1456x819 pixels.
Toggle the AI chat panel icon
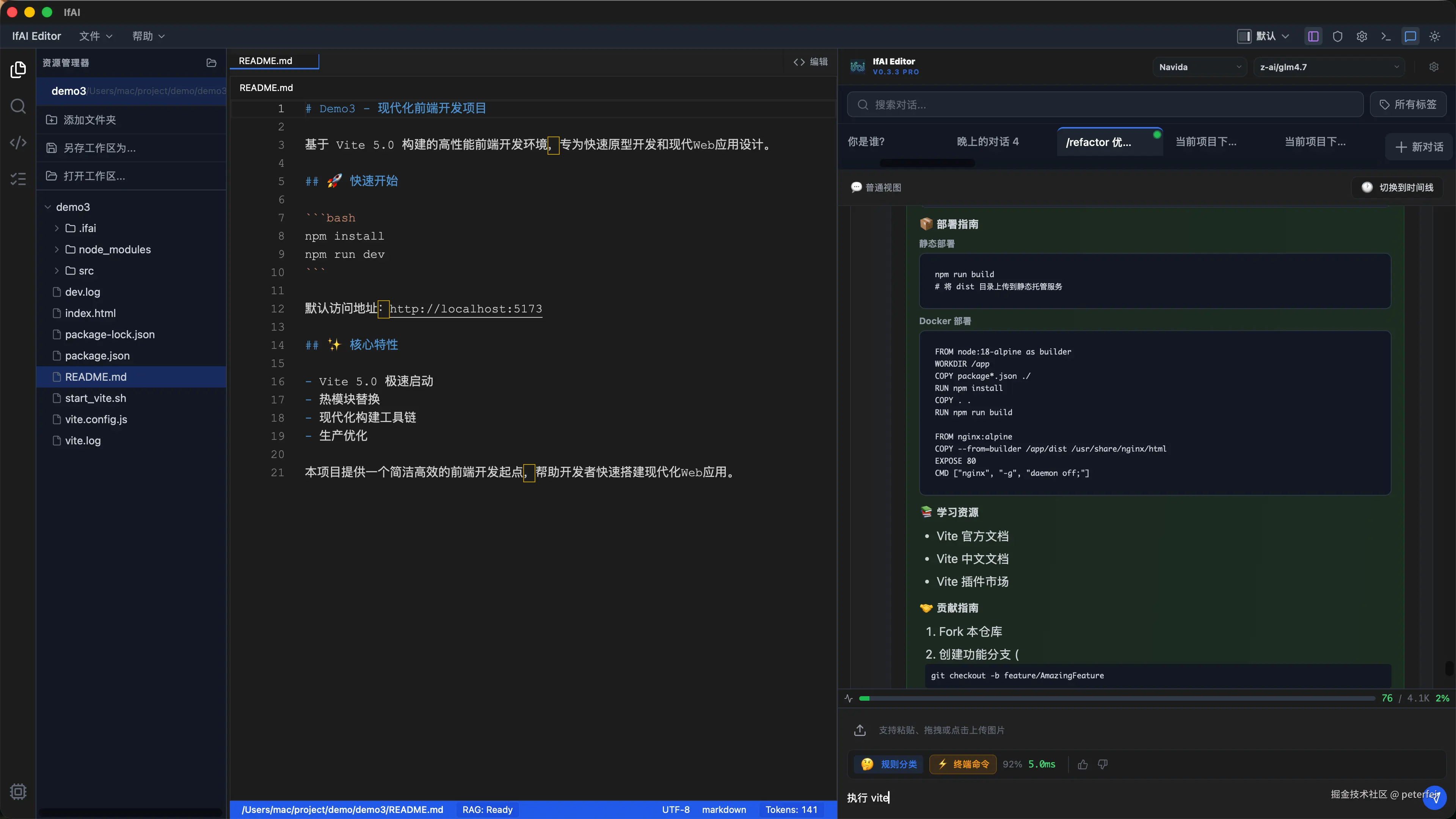coord(1410,36)
